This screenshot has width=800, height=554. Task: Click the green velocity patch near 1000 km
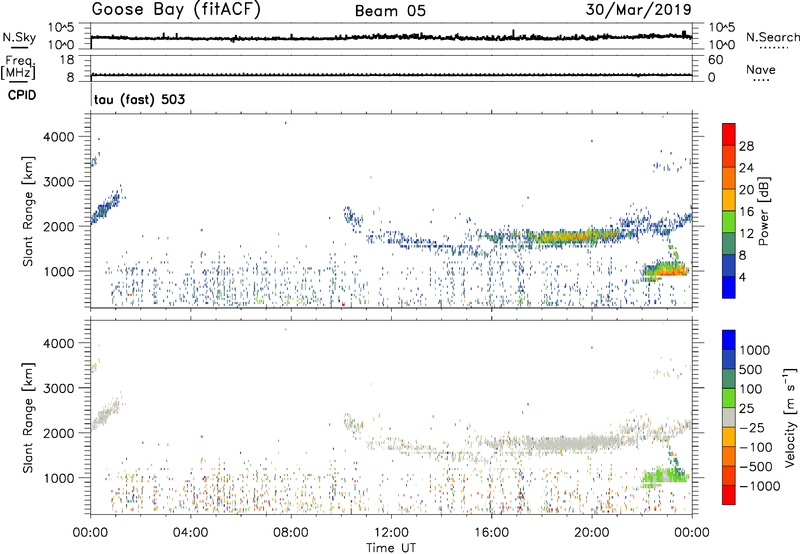tap(663, 477)
